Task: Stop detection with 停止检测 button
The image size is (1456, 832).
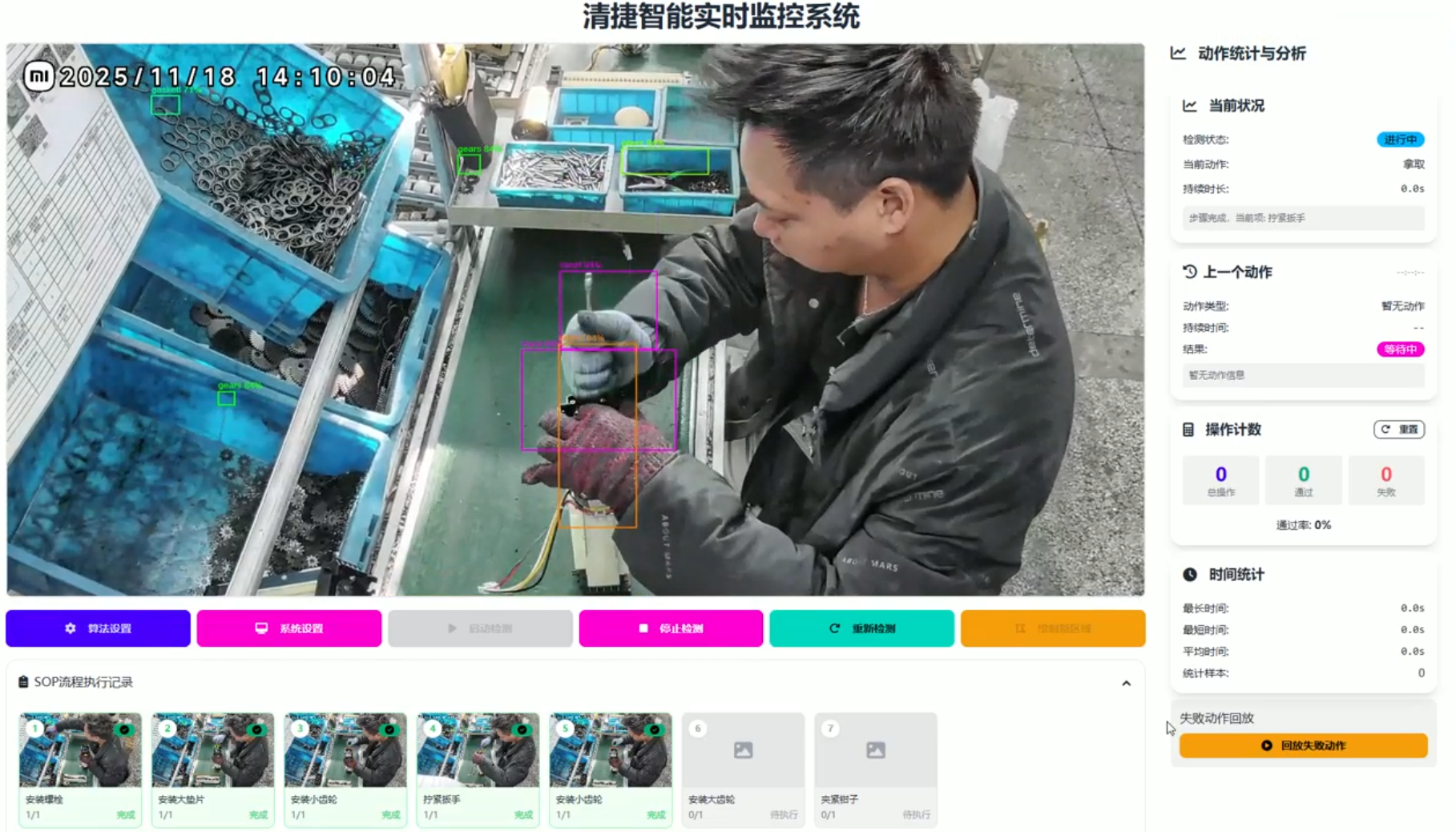Action: [x=671, y=628]
